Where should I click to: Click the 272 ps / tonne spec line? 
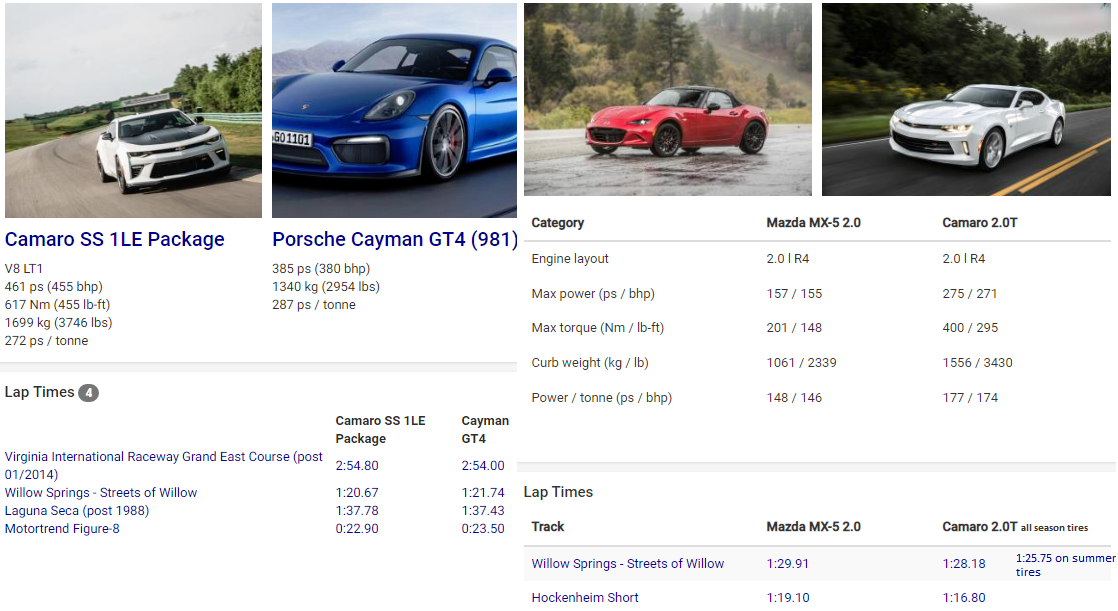point(46,341)
